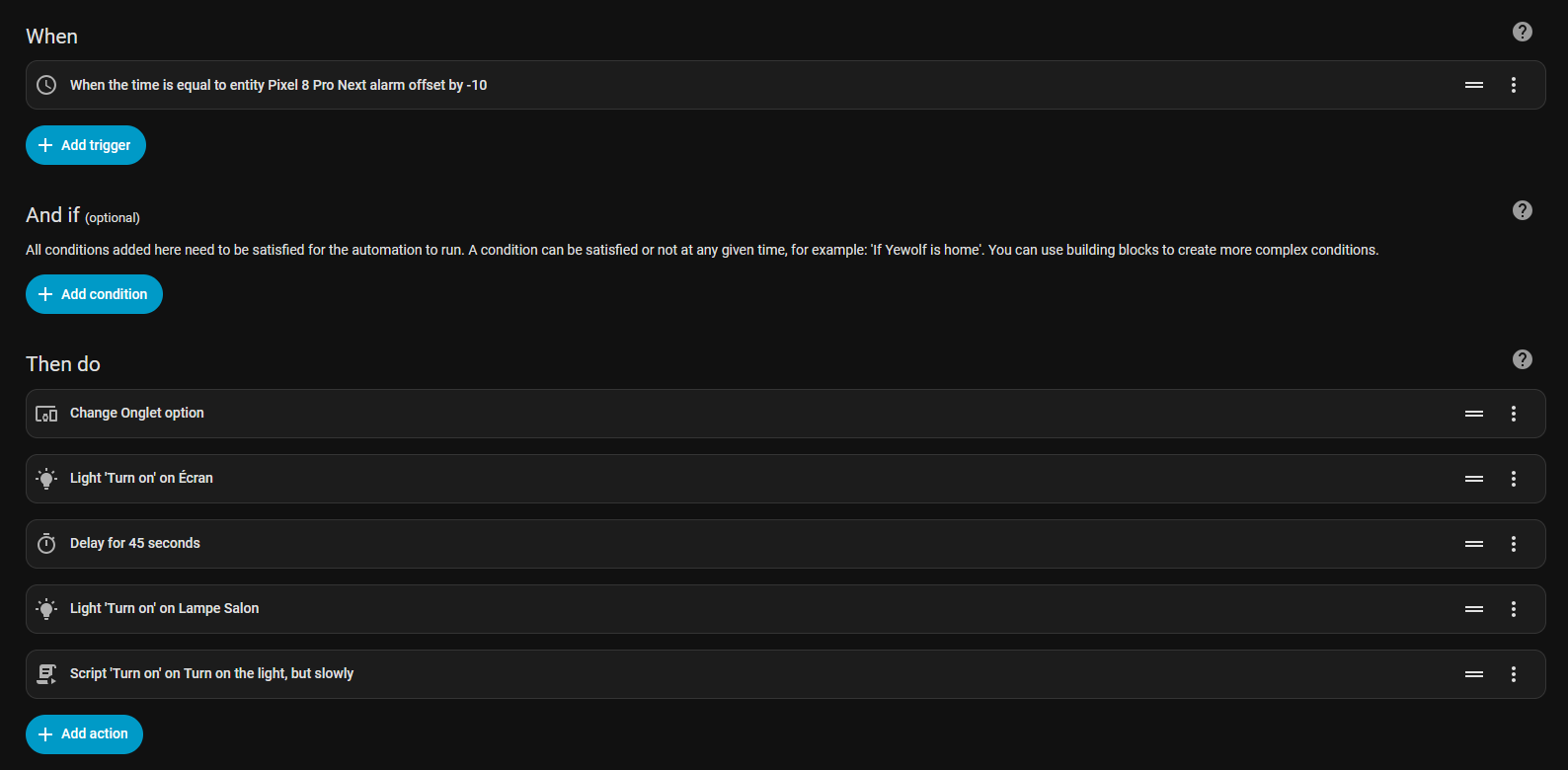Grab drag handle of the time trigger
Image resolution: width=1568 pixels, height=770 pixels.
[x=1473, y=85]
